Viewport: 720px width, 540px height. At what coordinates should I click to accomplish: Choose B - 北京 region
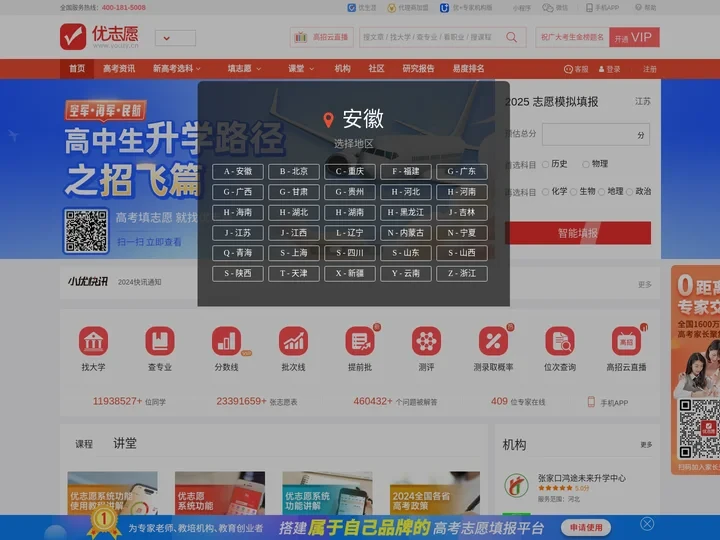pos(294,172)
